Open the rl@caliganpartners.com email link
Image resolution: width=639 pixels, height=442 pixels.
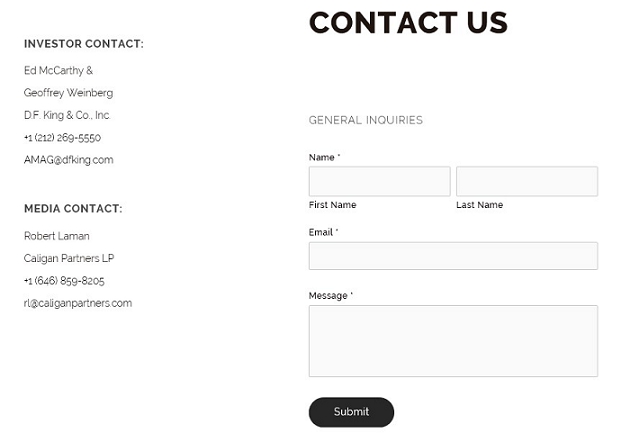78,304
